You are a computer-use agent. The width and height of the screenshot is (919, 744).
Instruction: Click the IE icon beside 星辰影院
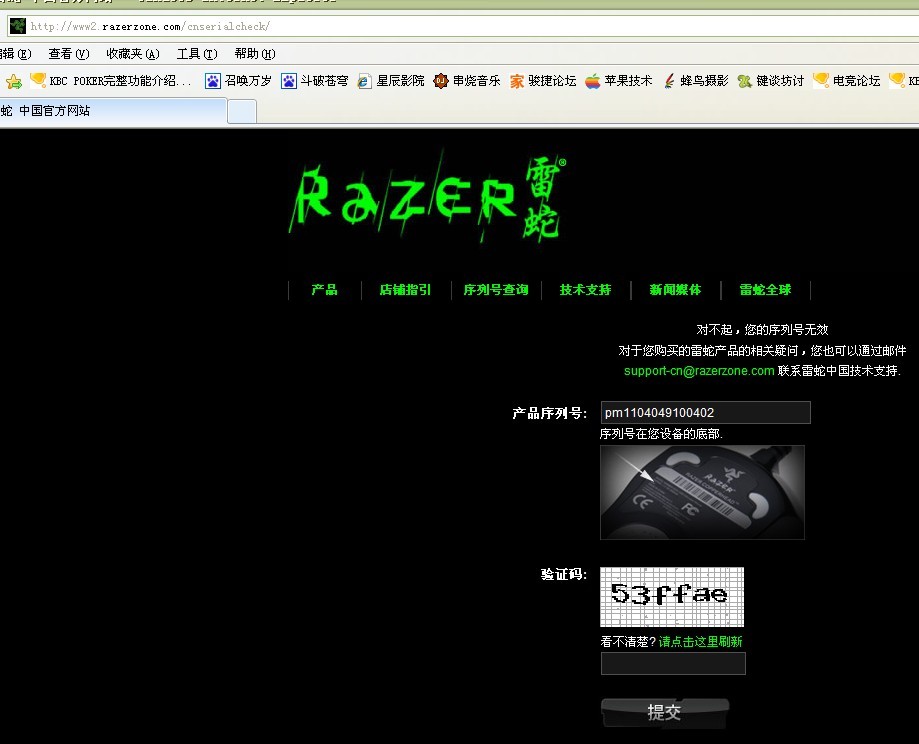364,81
